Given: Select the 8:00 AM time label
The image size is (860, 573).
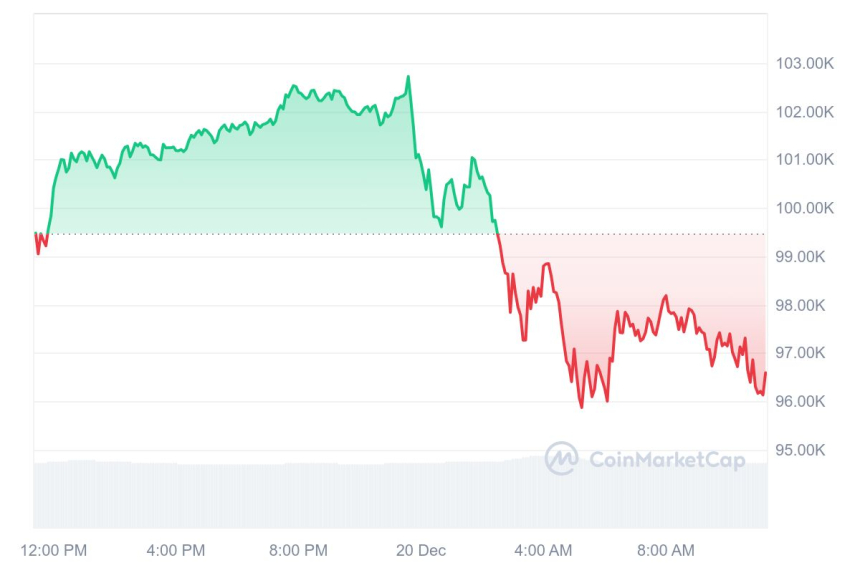Looking at the screenshot, I should (665, 550).
